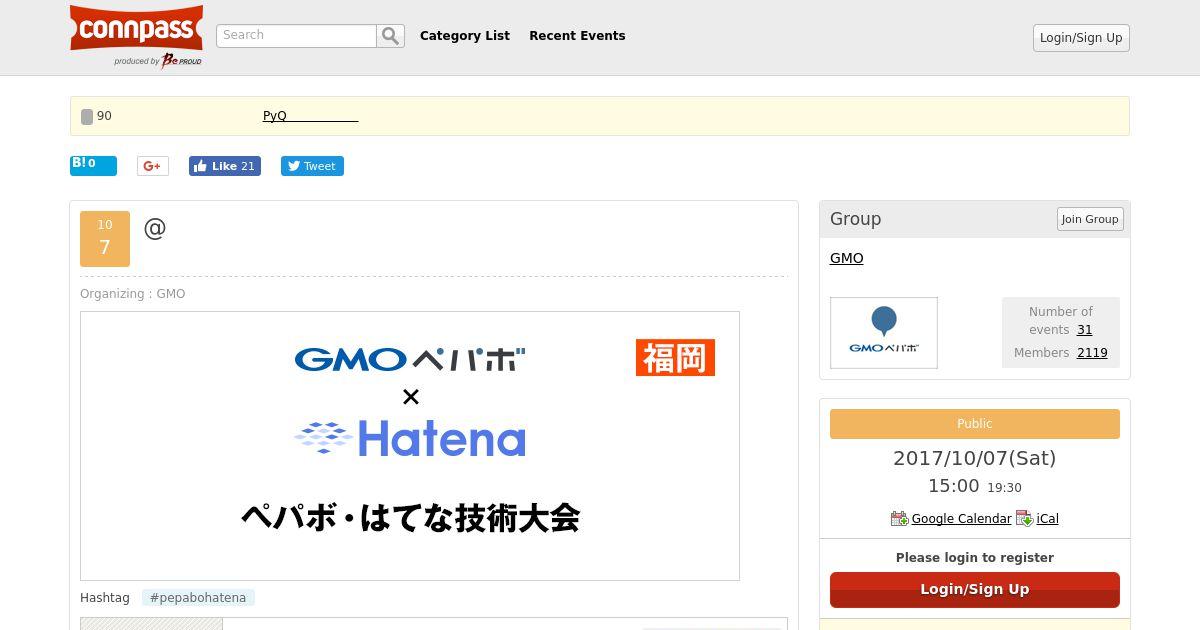The image size is (1200, 630).
Task: Click the red Login/Sign Up register button
Action: pos(975,590)
